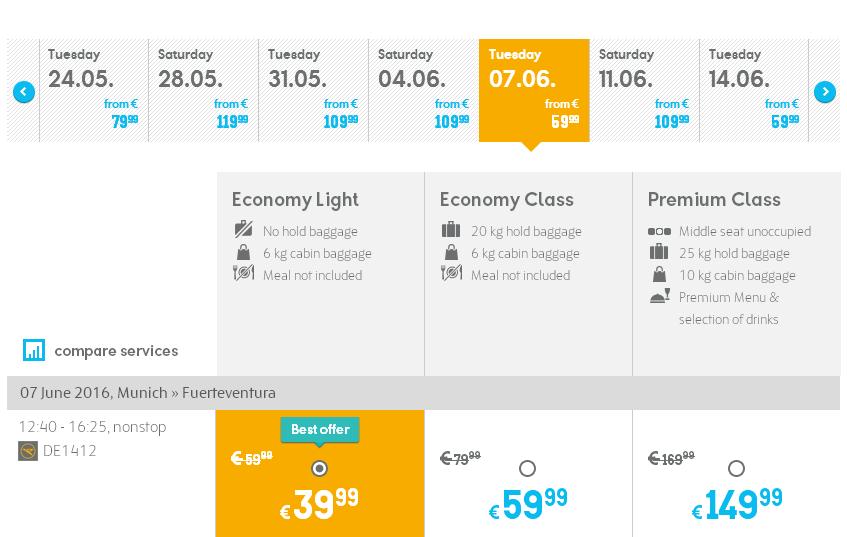Click the compare services chart icon
847x537 pixels.
(x=33, y=350)
